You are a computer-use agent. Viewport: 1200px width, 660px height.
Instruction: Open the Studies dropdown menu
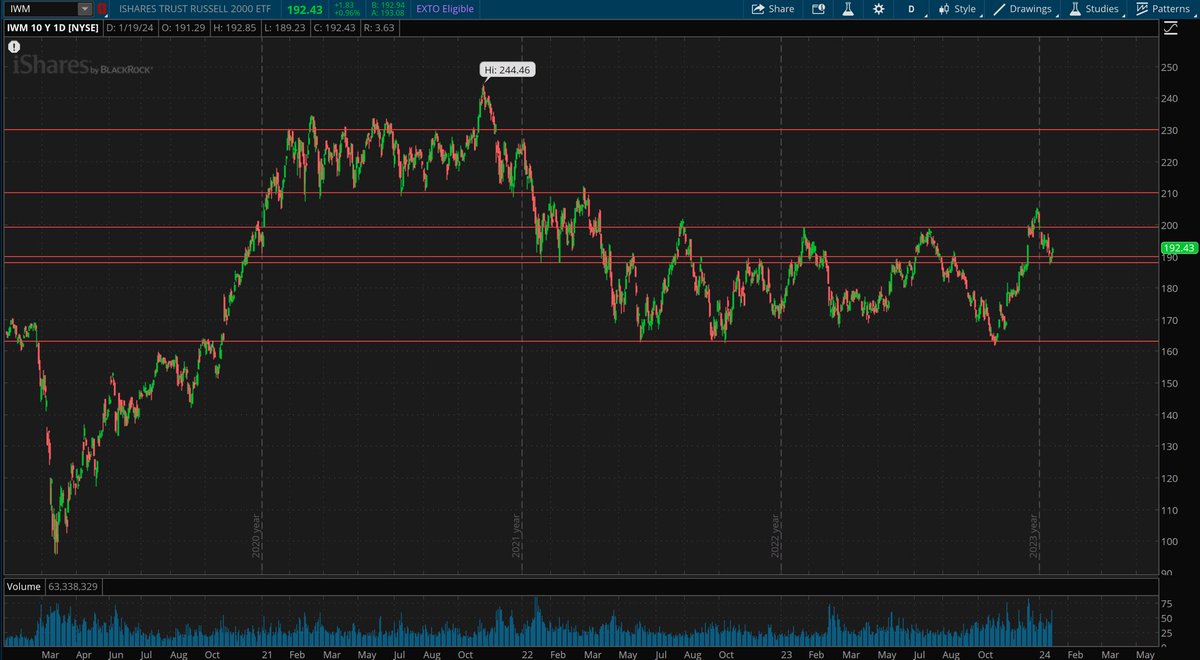[x=1096, y=9]
